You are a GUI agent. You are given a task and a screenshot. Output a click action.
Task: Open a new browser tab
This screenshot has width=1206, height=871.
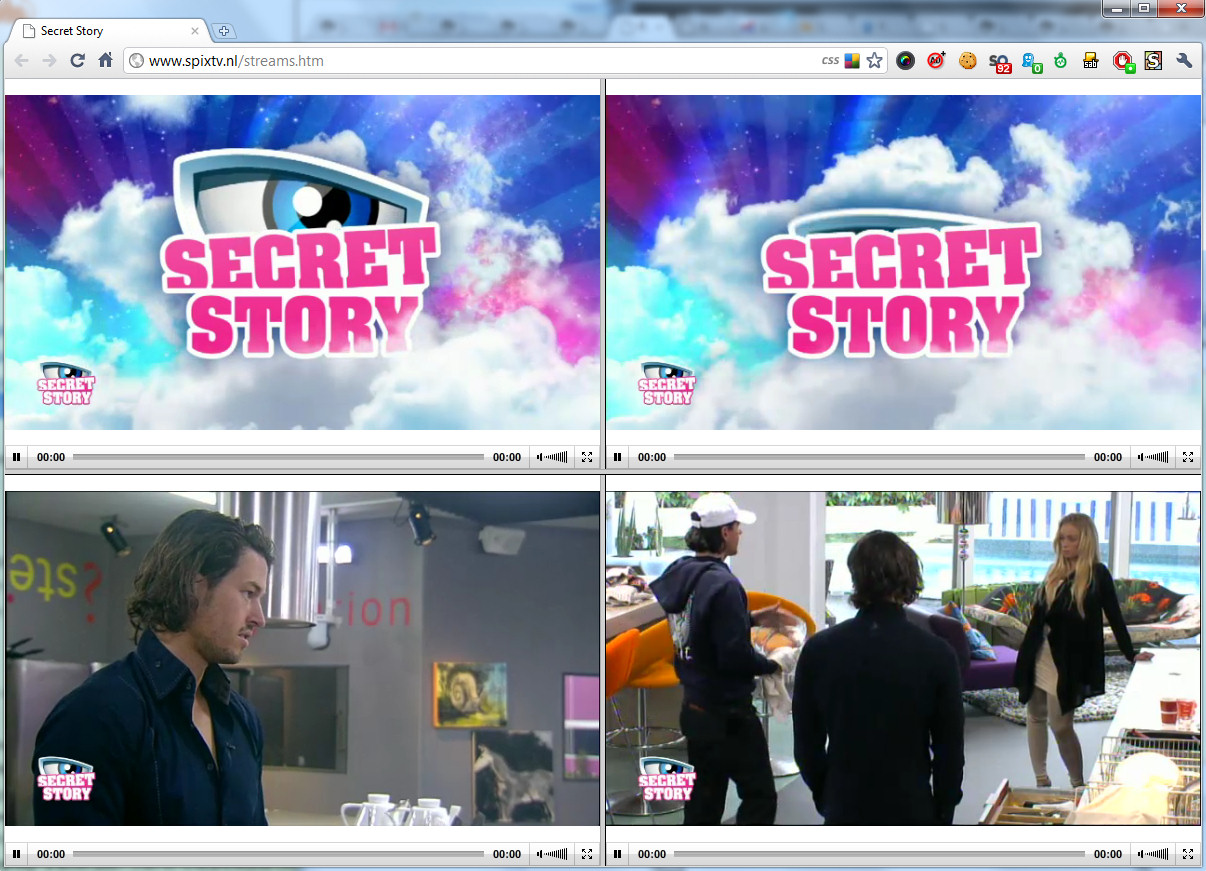pyautogui.click(x=223, y=31)
